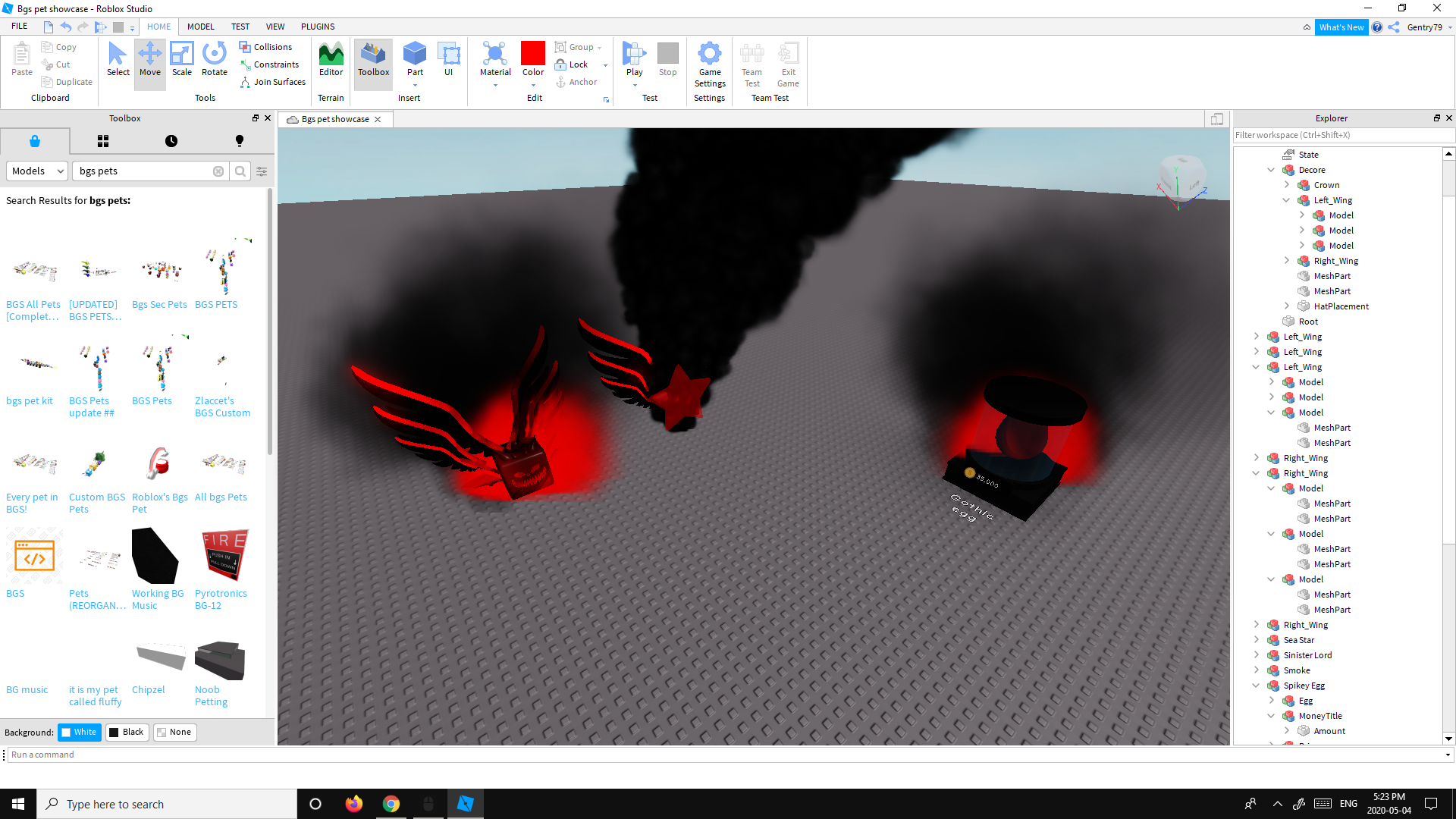The height and width of the screenshot is (819, 1456).
Task: Open the MODEL ribbon tab
Action: [x=200, y=27]
